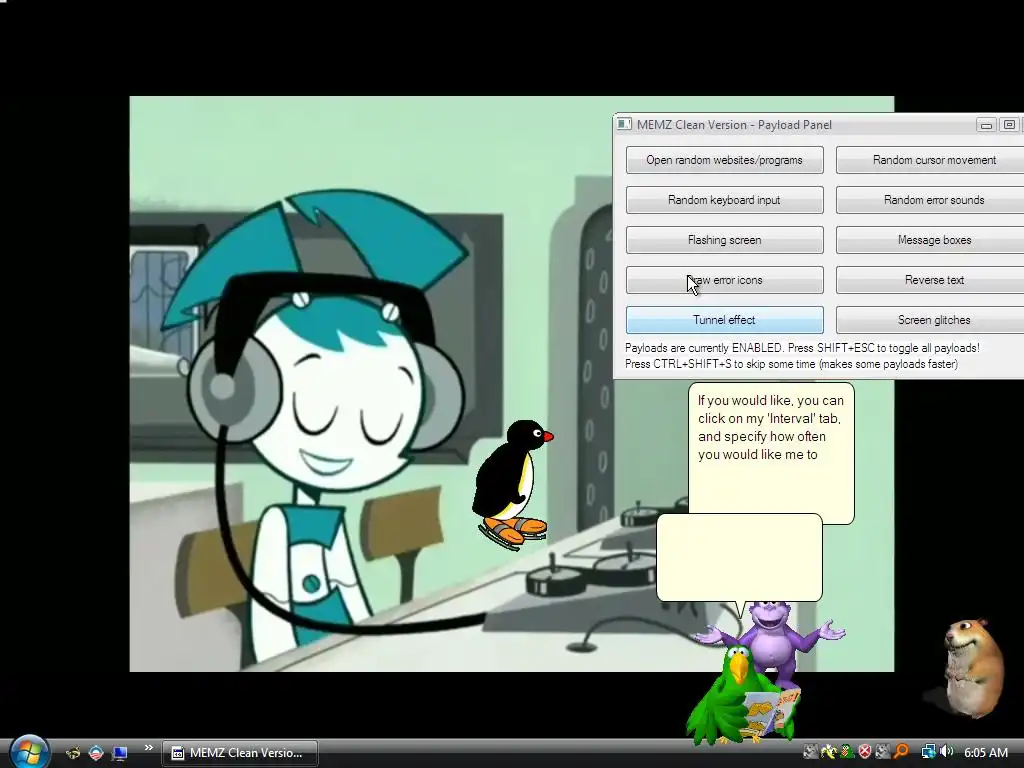This screenshot has width=1024, height=768.
Task: Enable the Reverse text payload
Action: (930, 280)
